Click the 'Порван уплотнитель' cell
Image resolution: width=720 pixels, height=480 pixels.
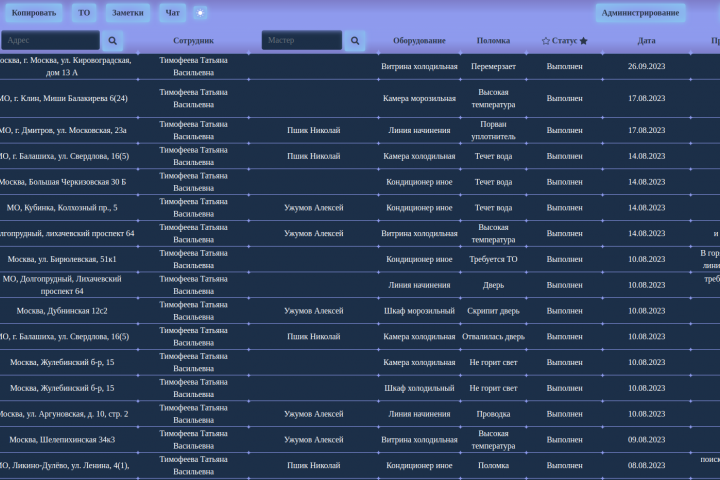point(493,130)
